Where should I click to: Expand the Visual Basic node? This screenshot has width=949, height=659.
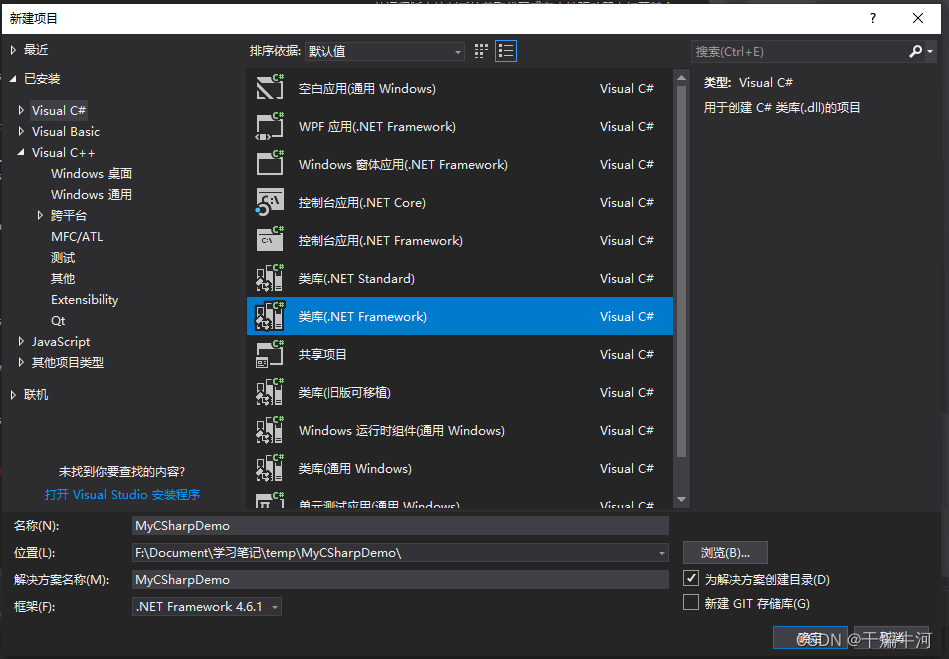(x=22, y=131)
